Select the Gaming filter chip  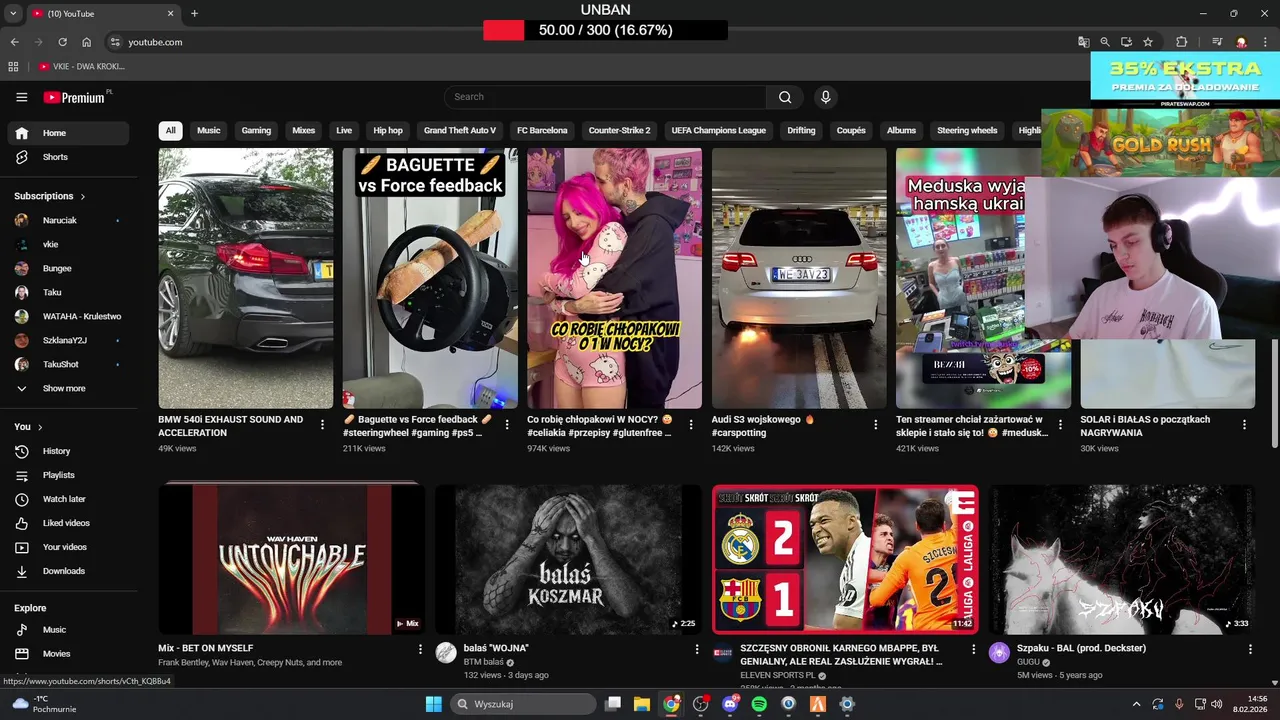tap(256, 131)
